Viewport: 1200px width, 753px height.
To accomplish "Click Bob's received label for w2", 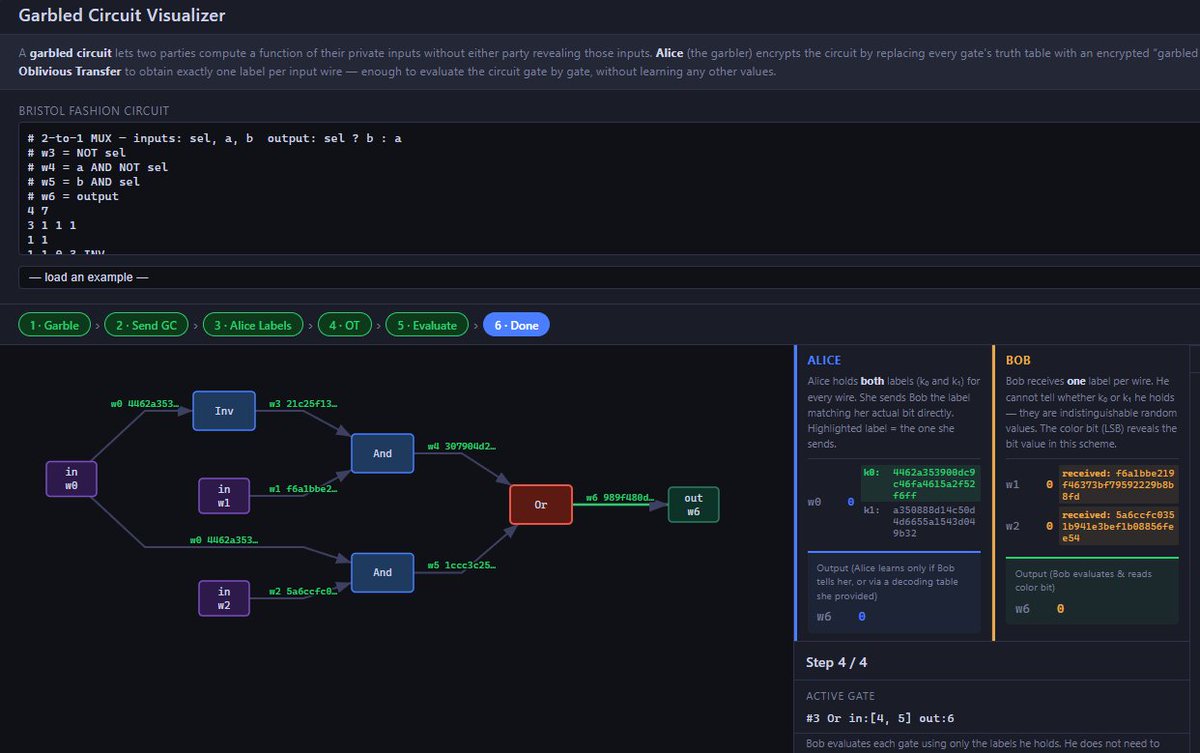I will click(x=1118, y=525).
